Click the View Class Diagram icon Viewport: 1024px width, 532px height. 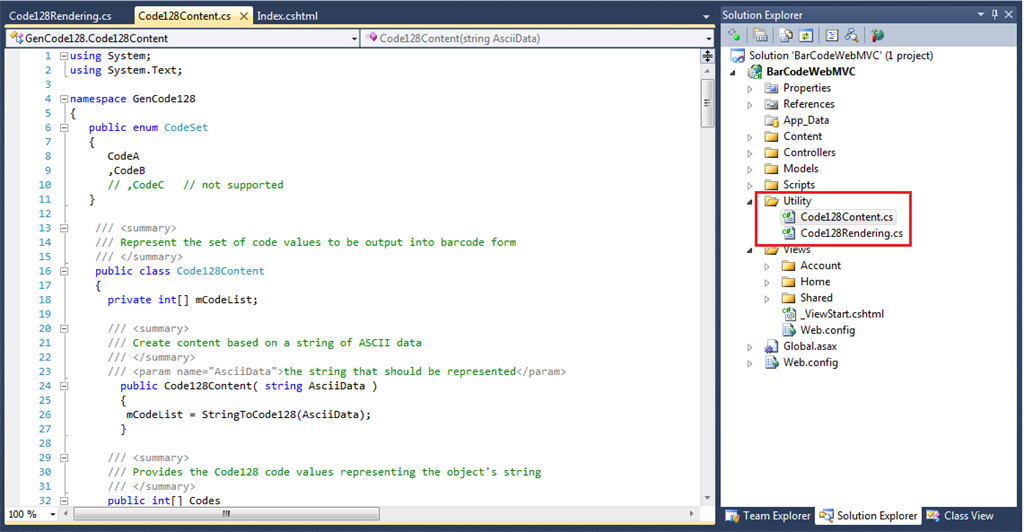(852, 35)
